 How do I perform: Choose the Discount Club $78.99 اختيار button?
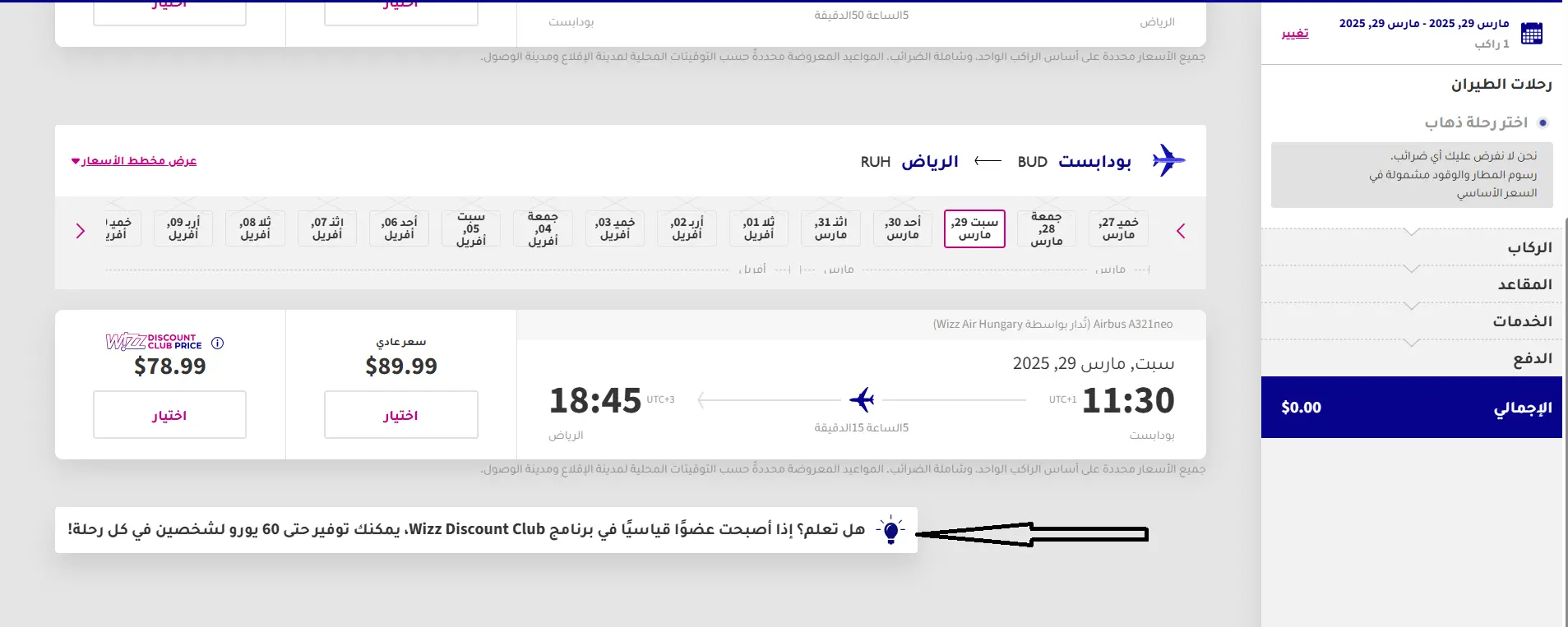click(x=169, y=415)
